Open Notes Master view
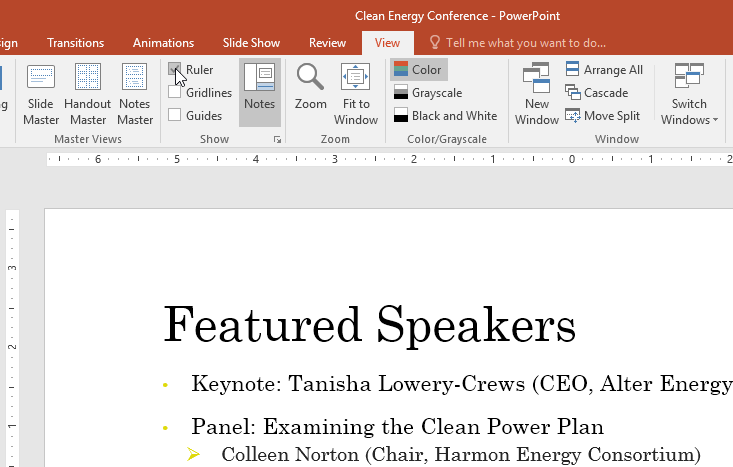The height and width of the screenshot is (467, 733). [x=134, y=94]
